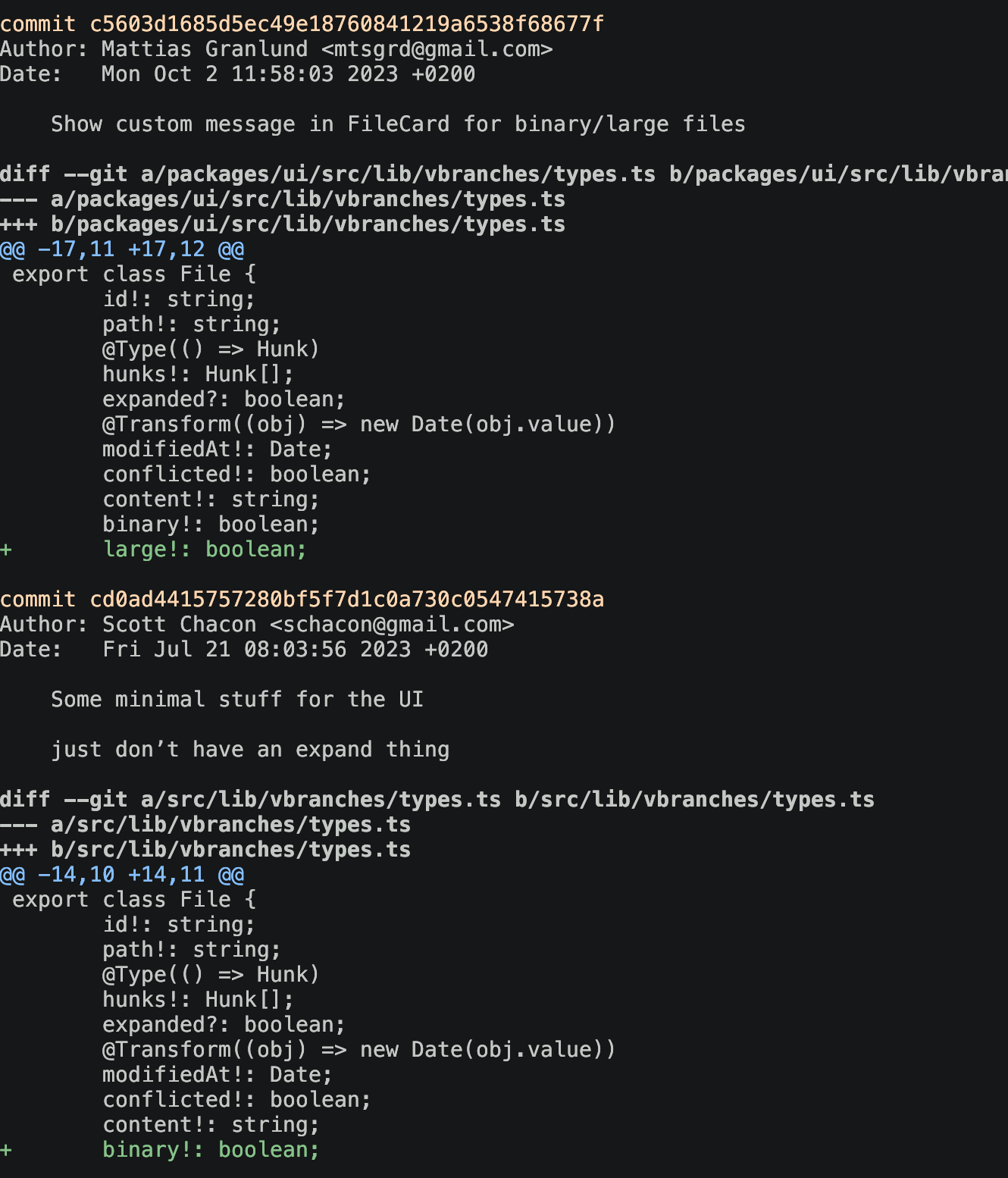The height and width of the screenshot is (1178, 1008).
Task: Click the +++ b/packages/ui types.ts line
Action: pyautogui.click(x=283, y=224)
